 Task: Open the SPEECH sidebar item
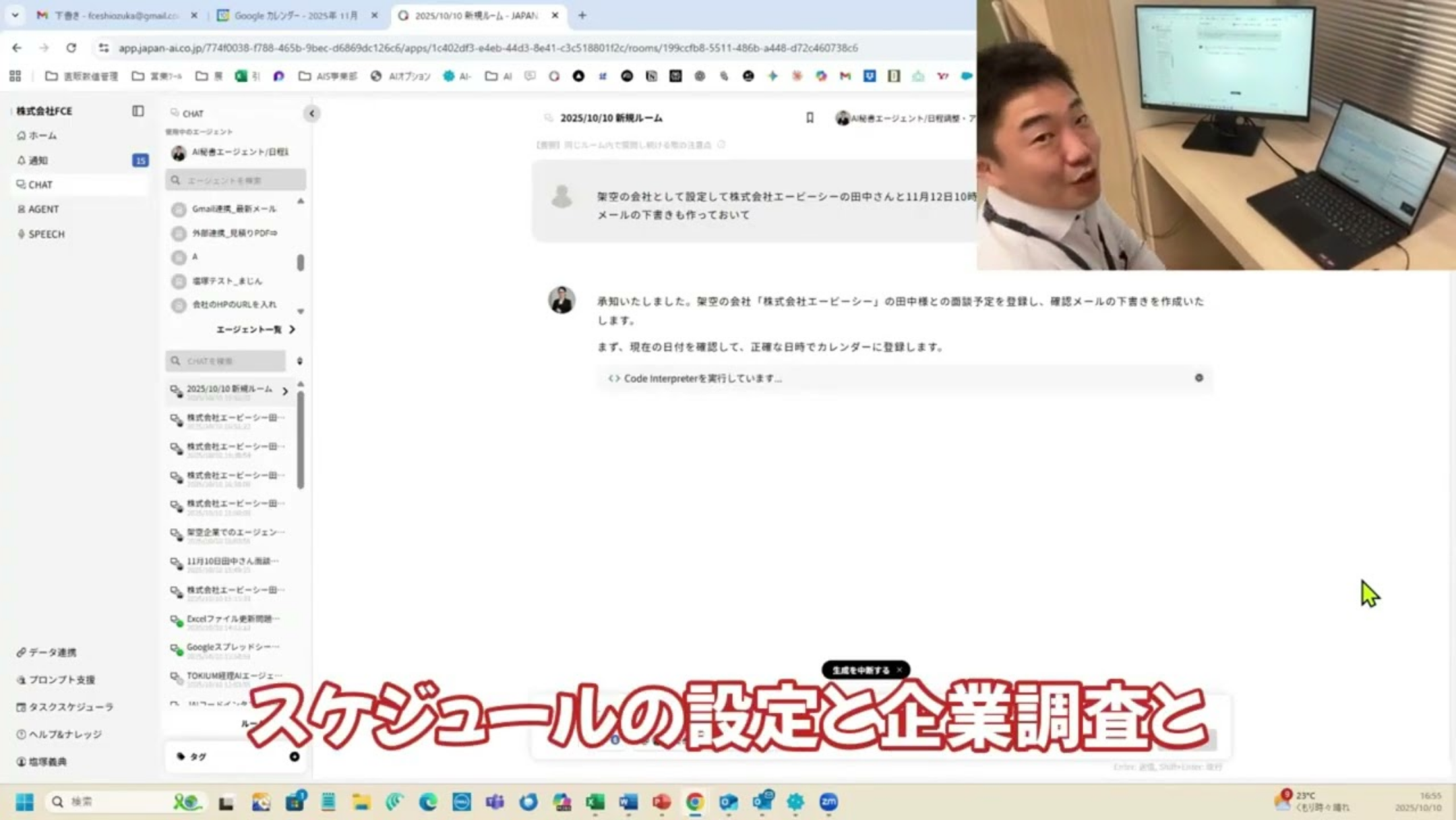click(x=46, y=234)
